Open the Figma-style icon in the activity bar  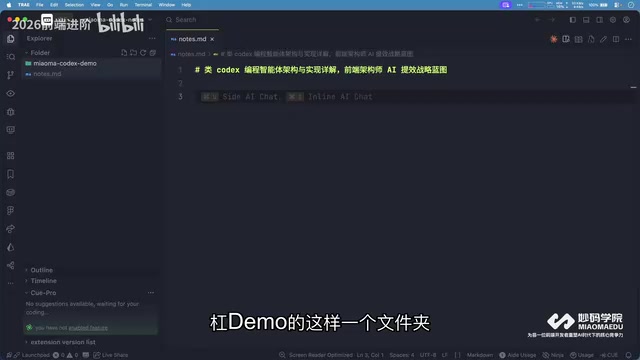click(11, 211)
